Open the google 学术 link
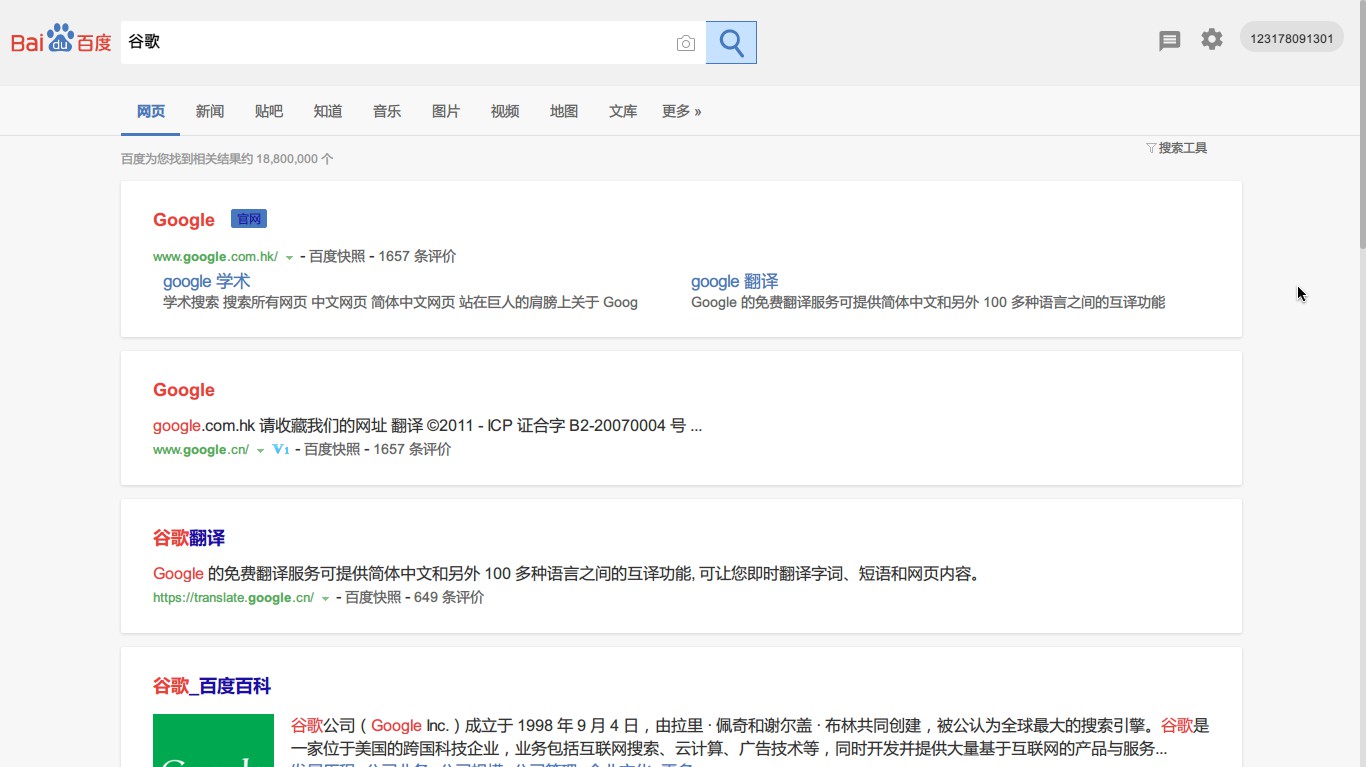The height and width of the screenshot is (767, 1366). tap(206, 281)
